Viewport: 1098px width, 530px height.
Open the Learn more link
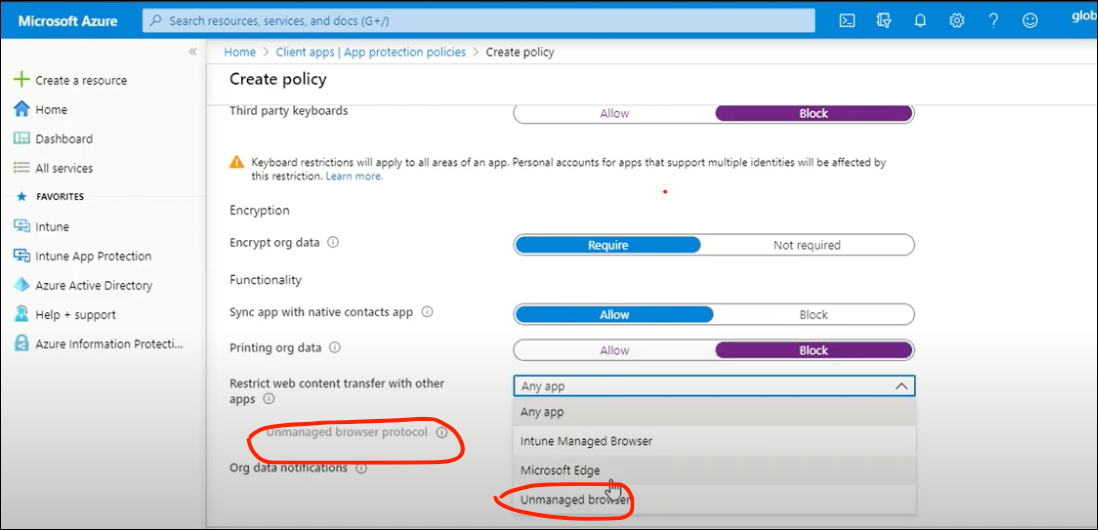tap(354, 176)
